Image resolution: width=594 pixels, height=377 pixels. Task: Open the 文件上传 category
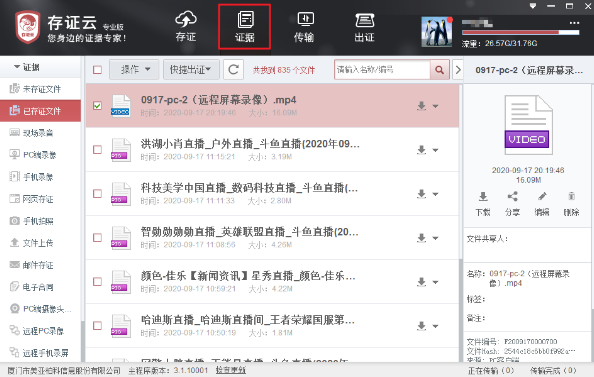41,243
